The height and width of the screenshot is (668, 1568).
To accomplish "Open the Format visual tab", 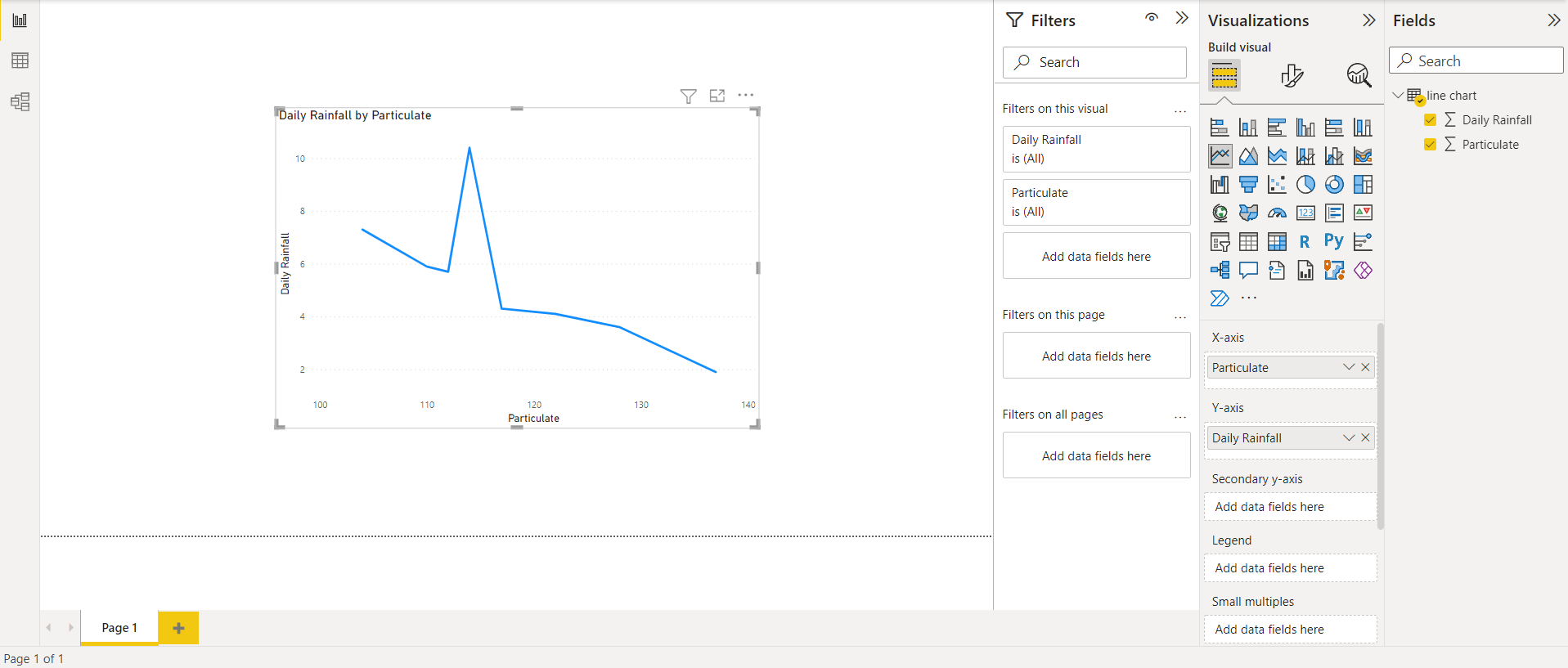I will (x=1292, y=76).
